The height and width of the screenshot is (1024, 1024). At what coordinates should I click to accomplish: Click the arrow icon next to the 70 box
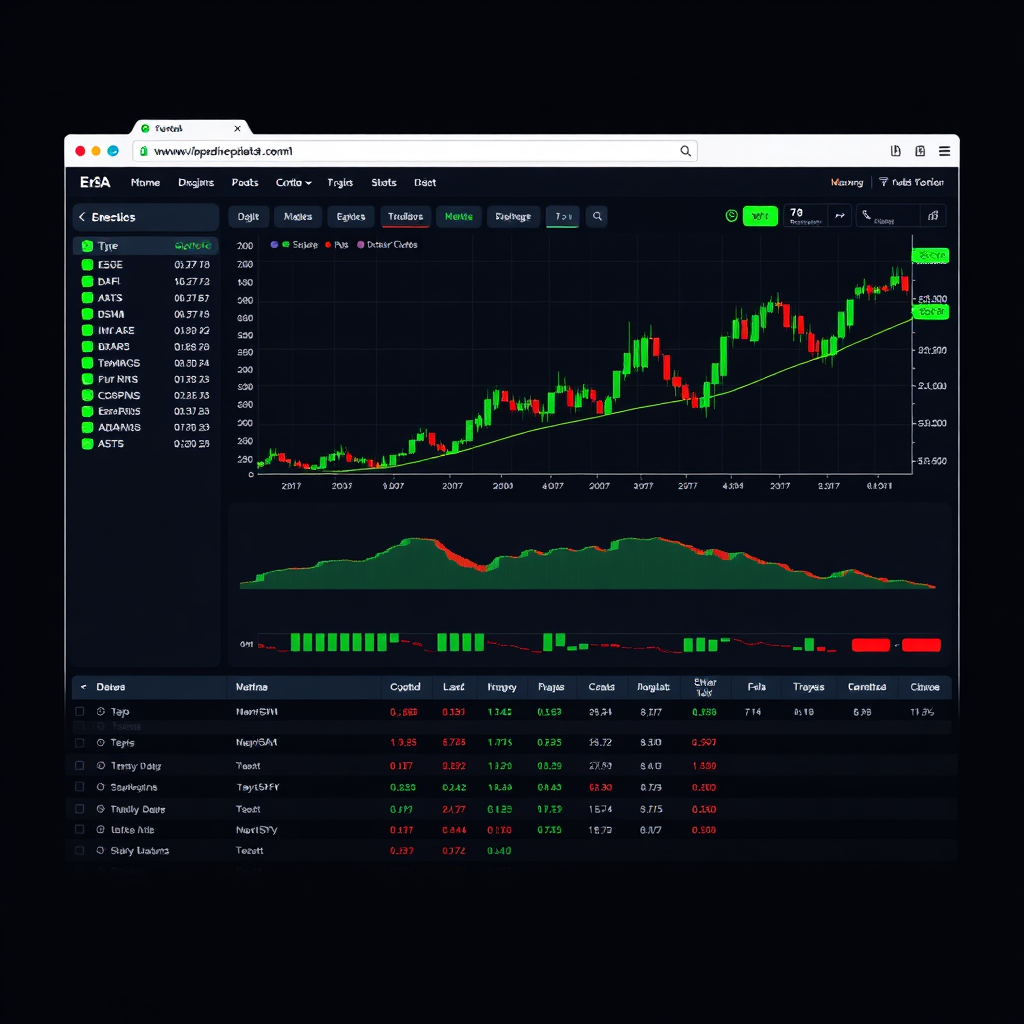click(x=841, y=215)
